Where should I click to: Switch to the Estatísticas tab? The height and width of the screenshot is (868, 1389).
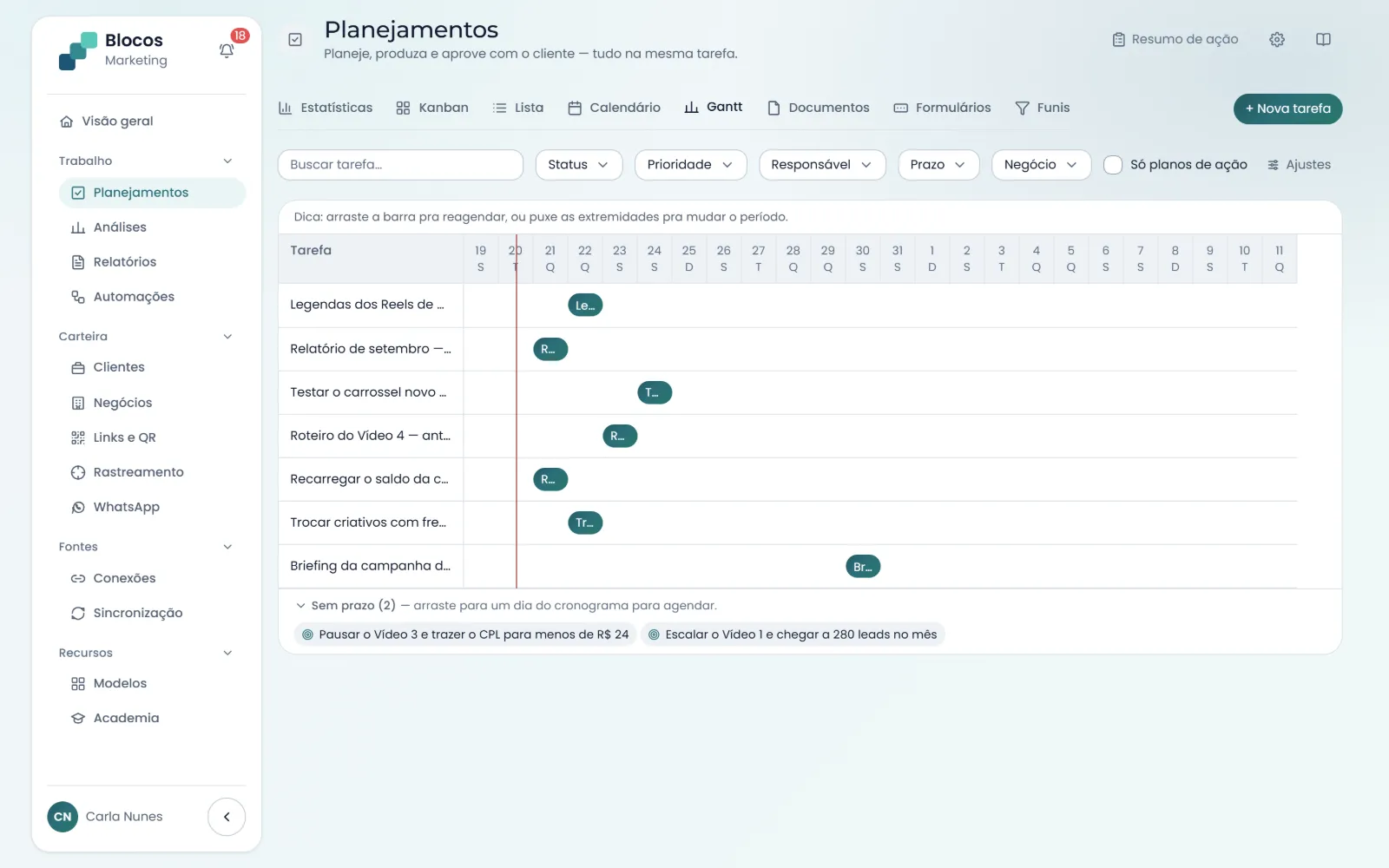326,108
